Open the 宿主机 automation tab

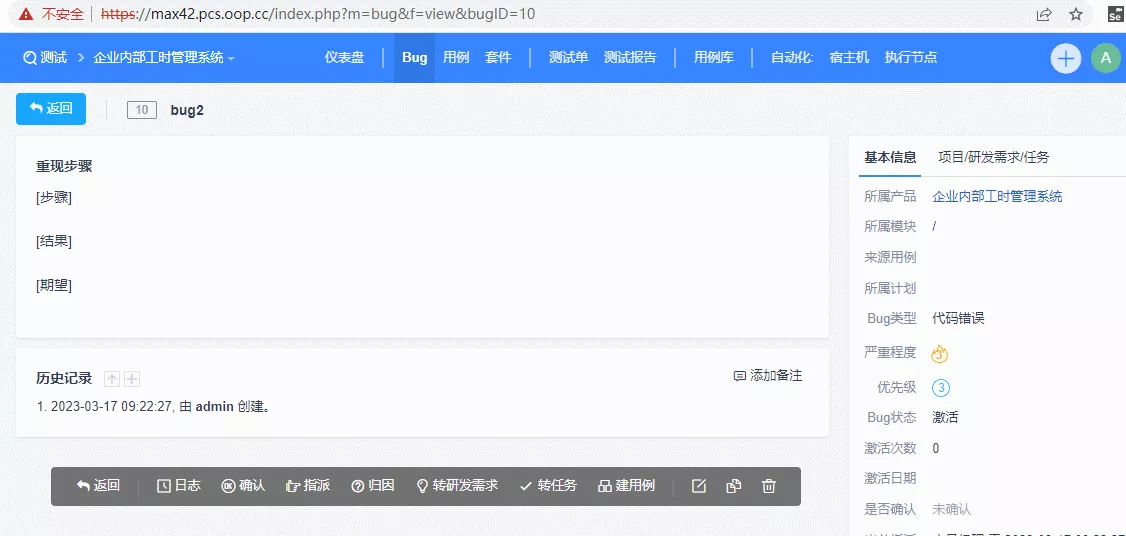(x=849, y=57)
